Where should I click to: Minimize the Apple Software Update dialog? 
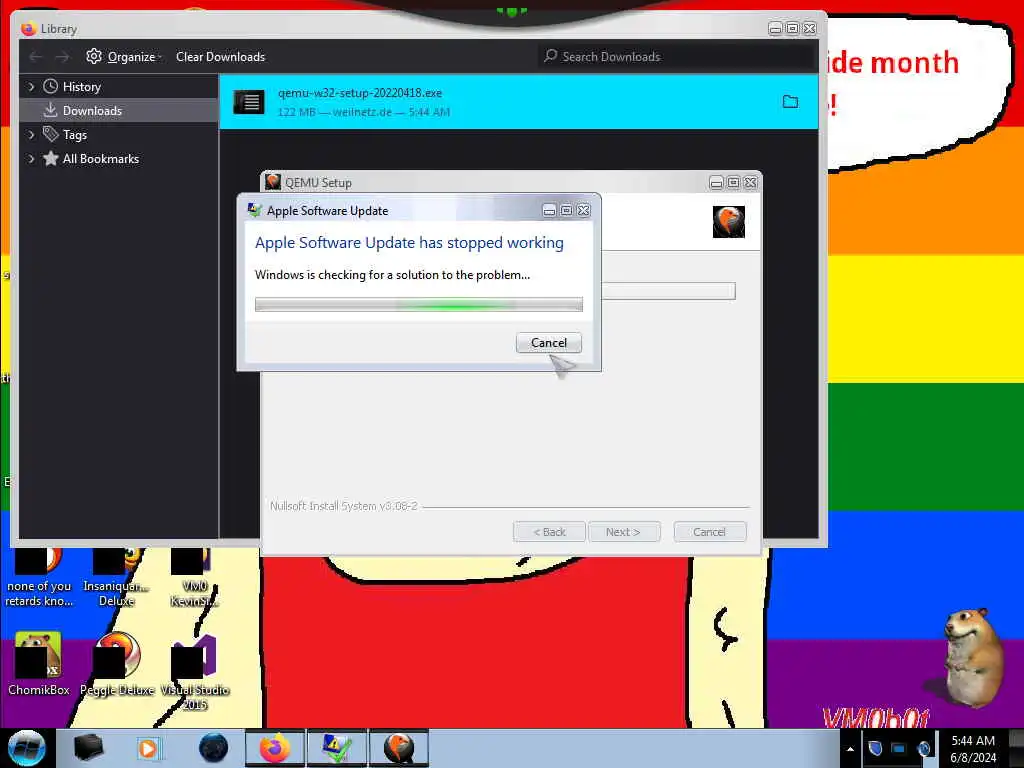click(x=549, y=210)
